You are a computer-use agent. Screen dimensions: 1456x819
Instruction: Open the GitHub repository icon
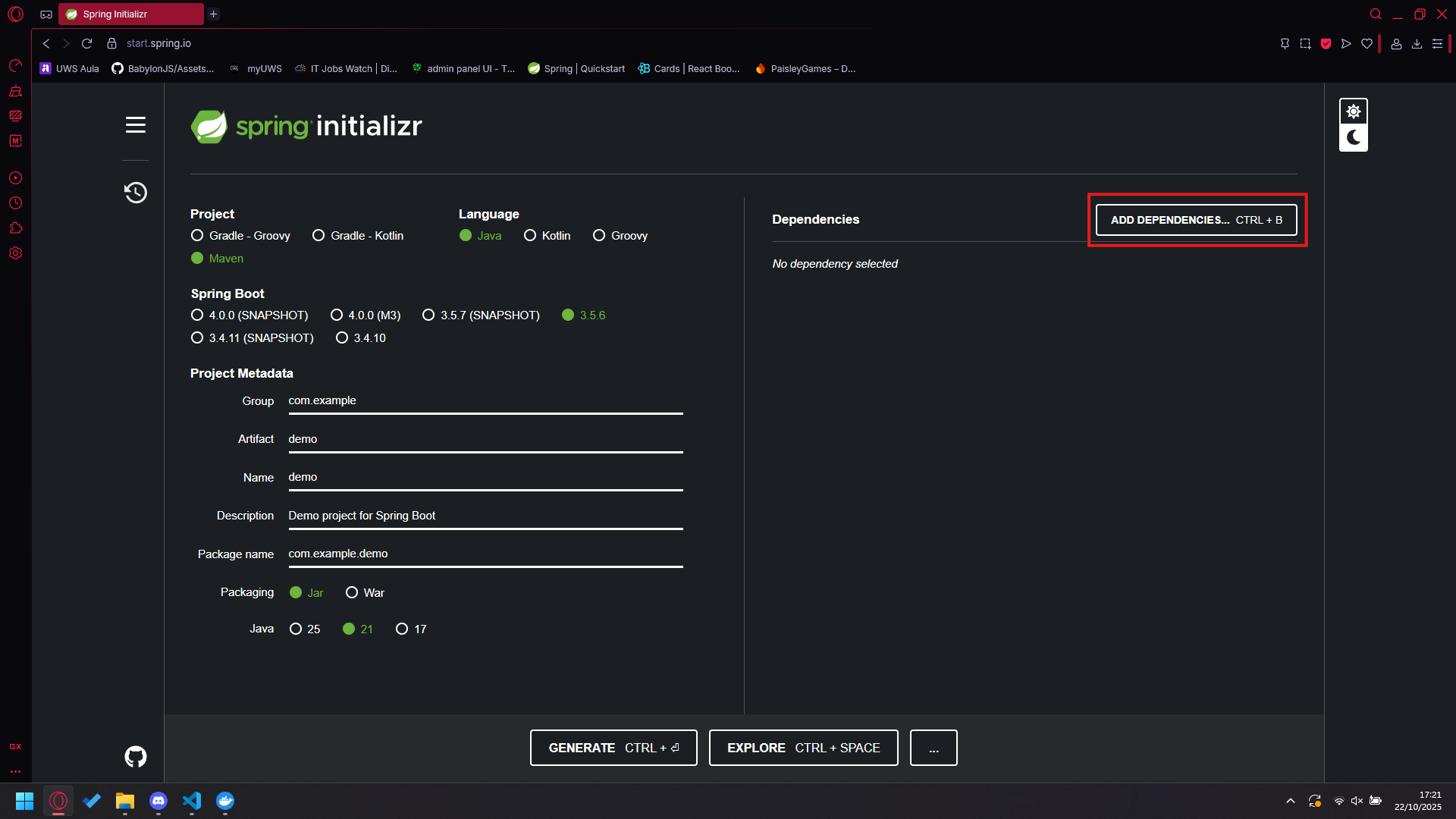tap(136, 756)
